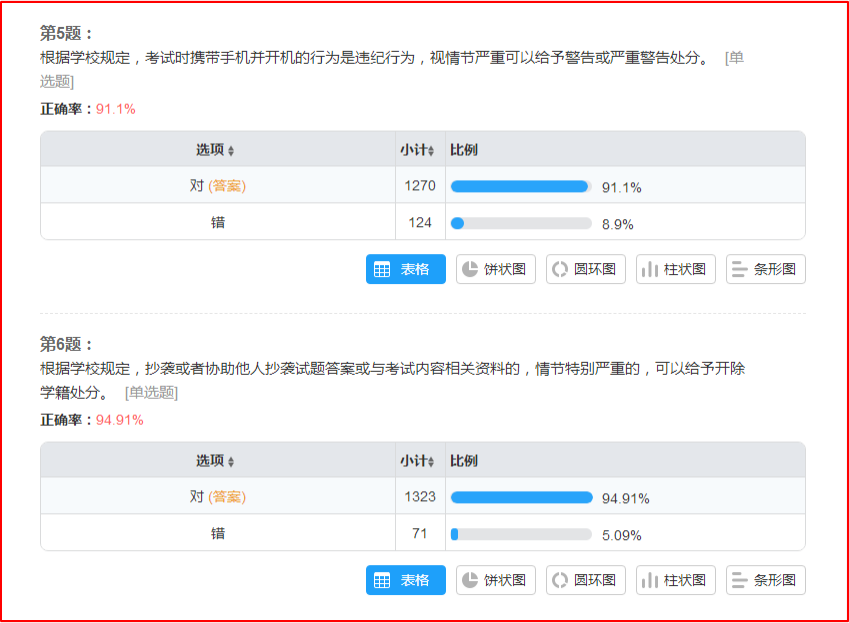
Task: Click the 8.9% progress bar for 错
Action: pyautogui.click(x=520, y=223)
